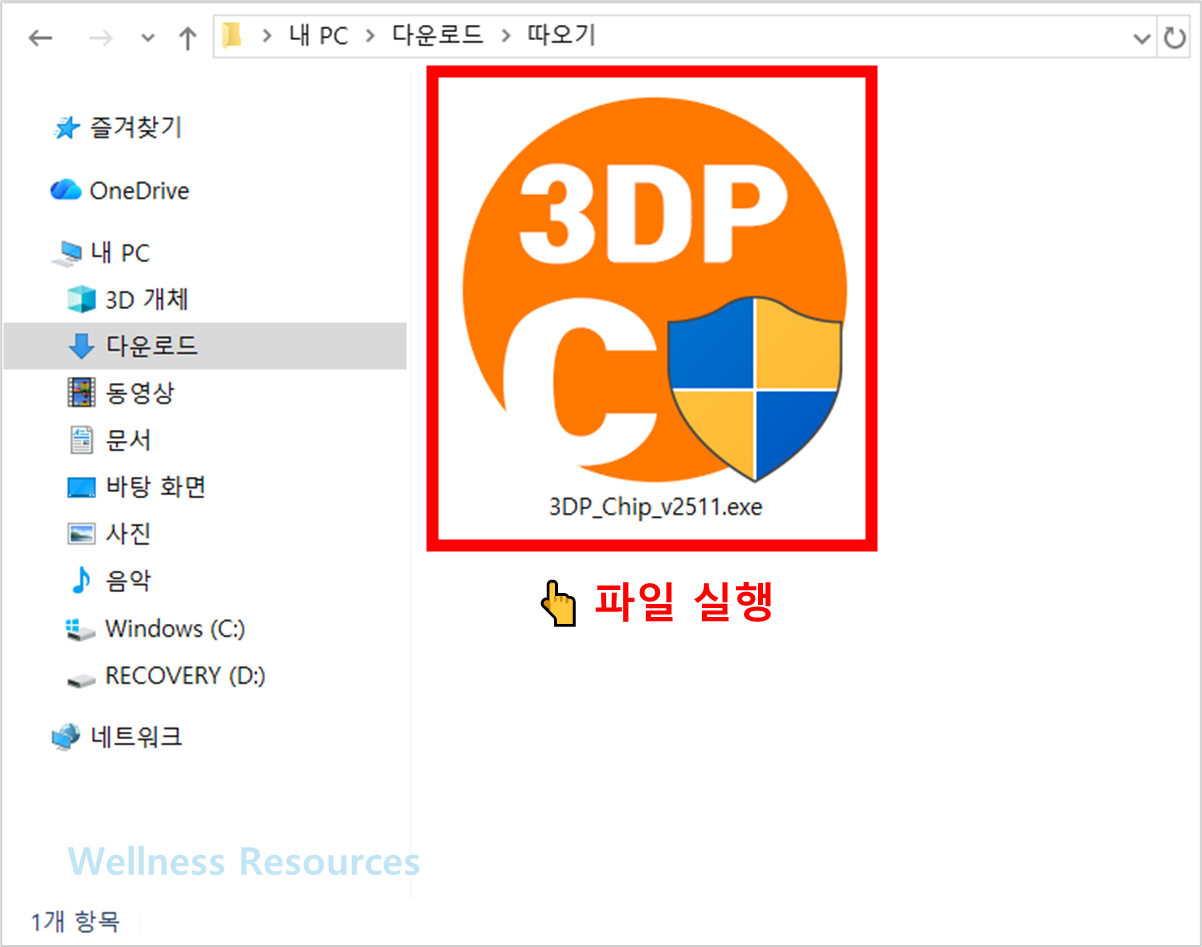The width and height of the screenshot is (1202, 947).
Task: Open 네트워크 in sidebar
Action: pyautogui.click(x=137, y=737)
